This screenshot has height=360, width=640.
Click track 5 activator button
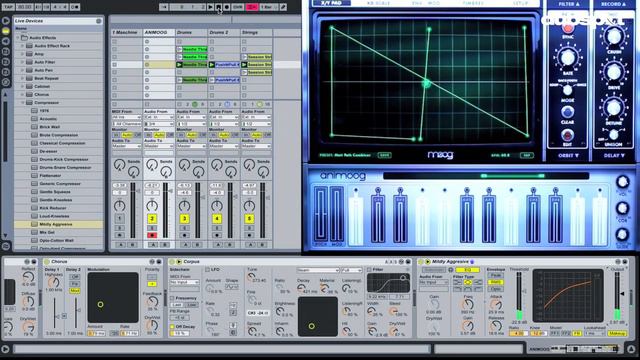point(249,219)
